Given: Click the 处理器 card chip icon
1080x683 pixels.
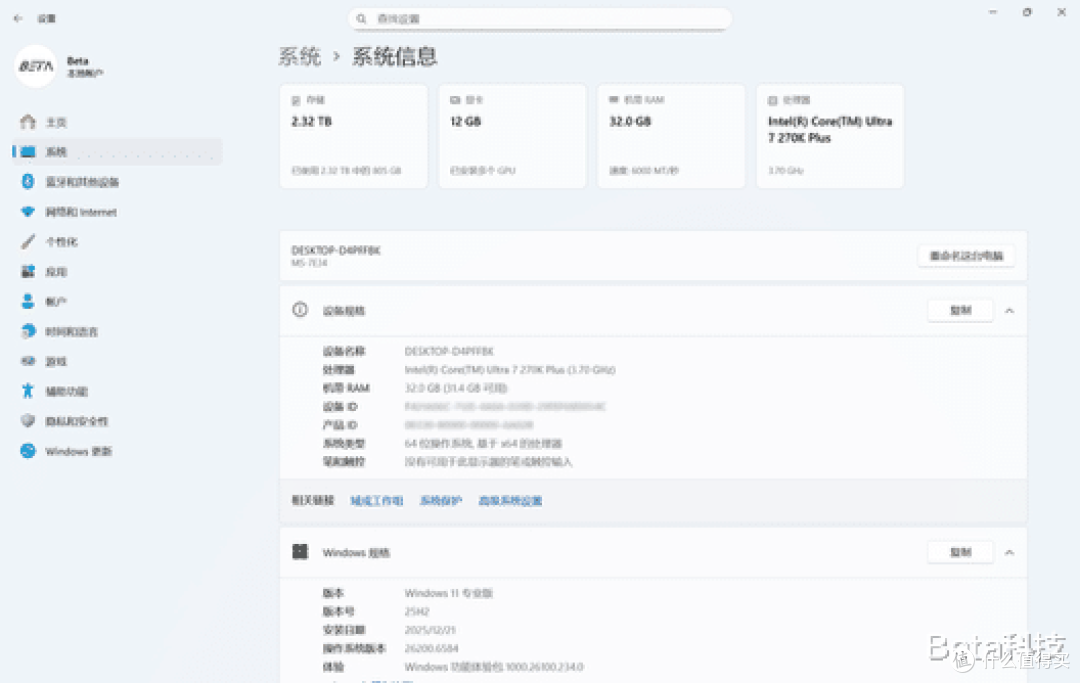Looking at the screenshot, I should [773, 101].
